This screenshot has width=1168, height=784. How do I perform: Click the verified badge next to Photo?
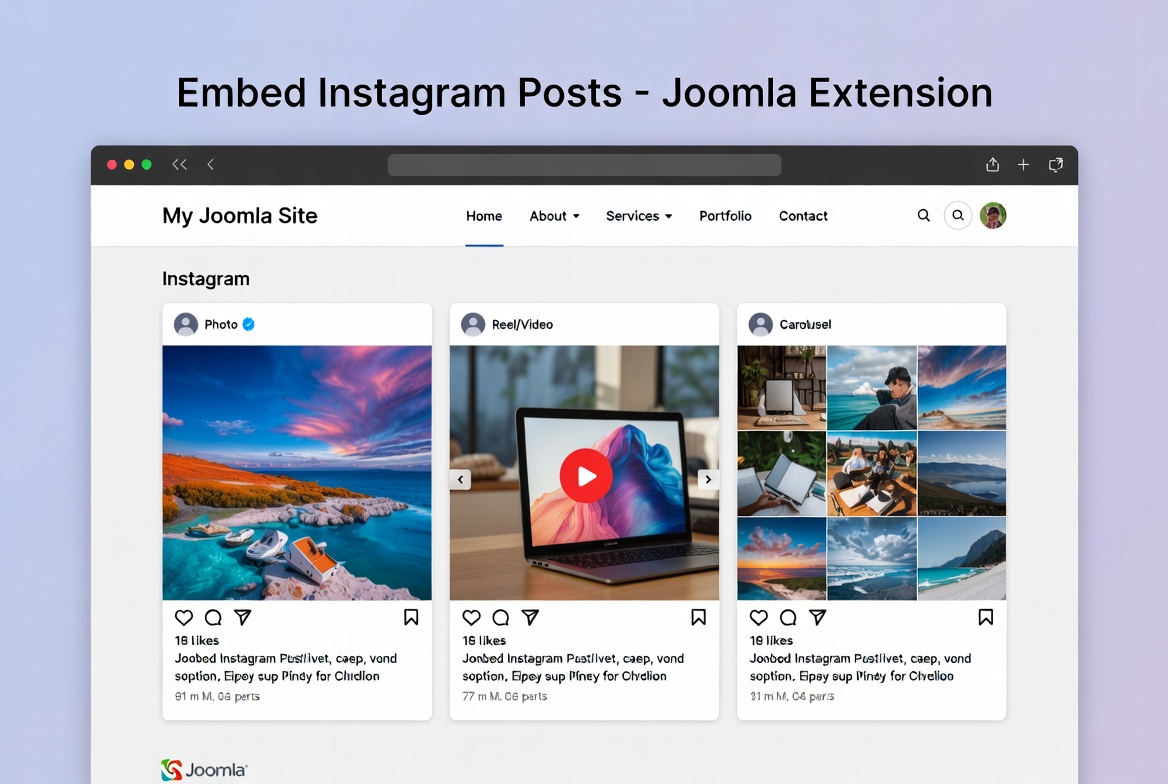tap(249, 324)
